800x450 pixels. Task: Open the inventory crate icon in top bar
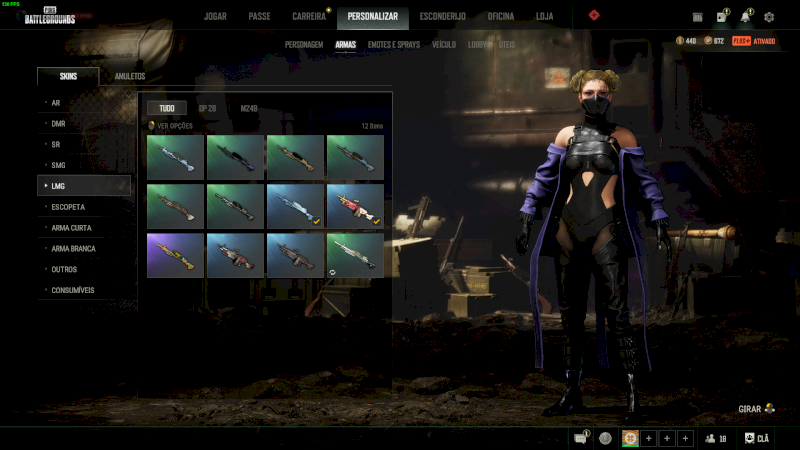point(697,17)
